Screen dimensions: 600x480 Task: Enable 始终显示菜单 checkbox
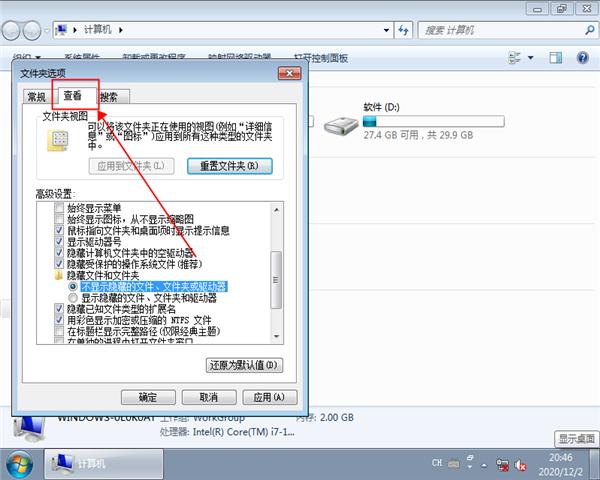(59, 208)
